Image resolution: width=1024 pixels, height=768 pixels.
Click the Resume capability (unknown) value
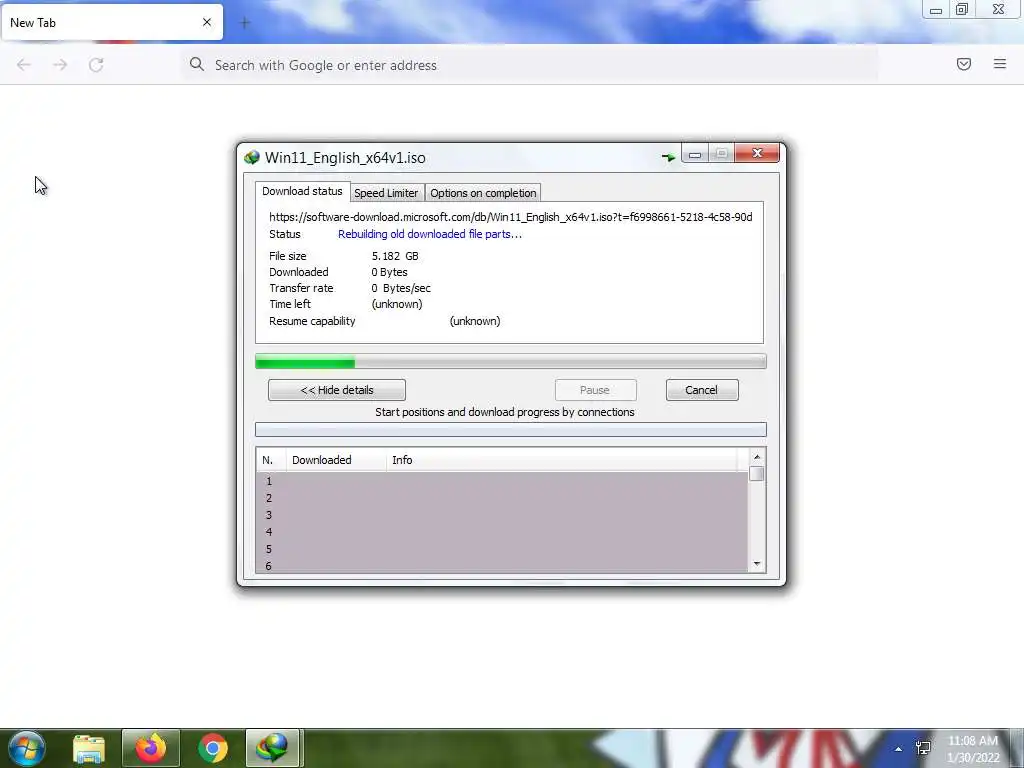click(x=475, y=321)
